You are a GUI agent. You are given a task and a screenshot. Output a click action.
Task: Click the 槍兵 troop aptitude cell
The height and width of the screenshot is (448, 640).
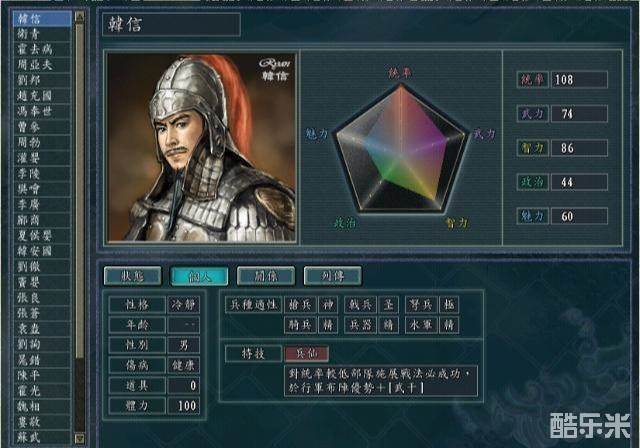point(300,304)
